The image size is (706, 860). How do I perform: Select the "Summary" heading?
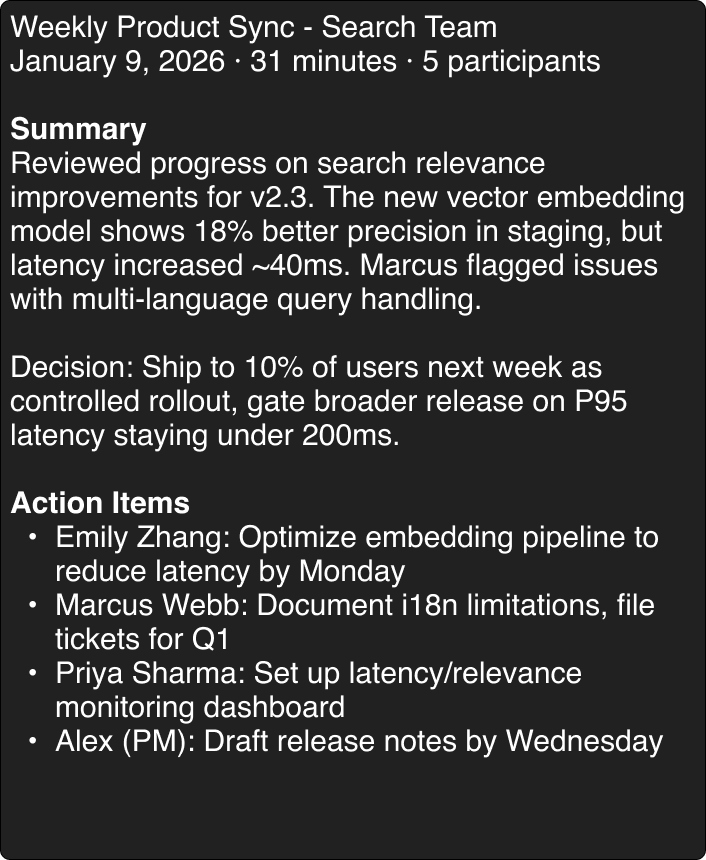point(78,129)
